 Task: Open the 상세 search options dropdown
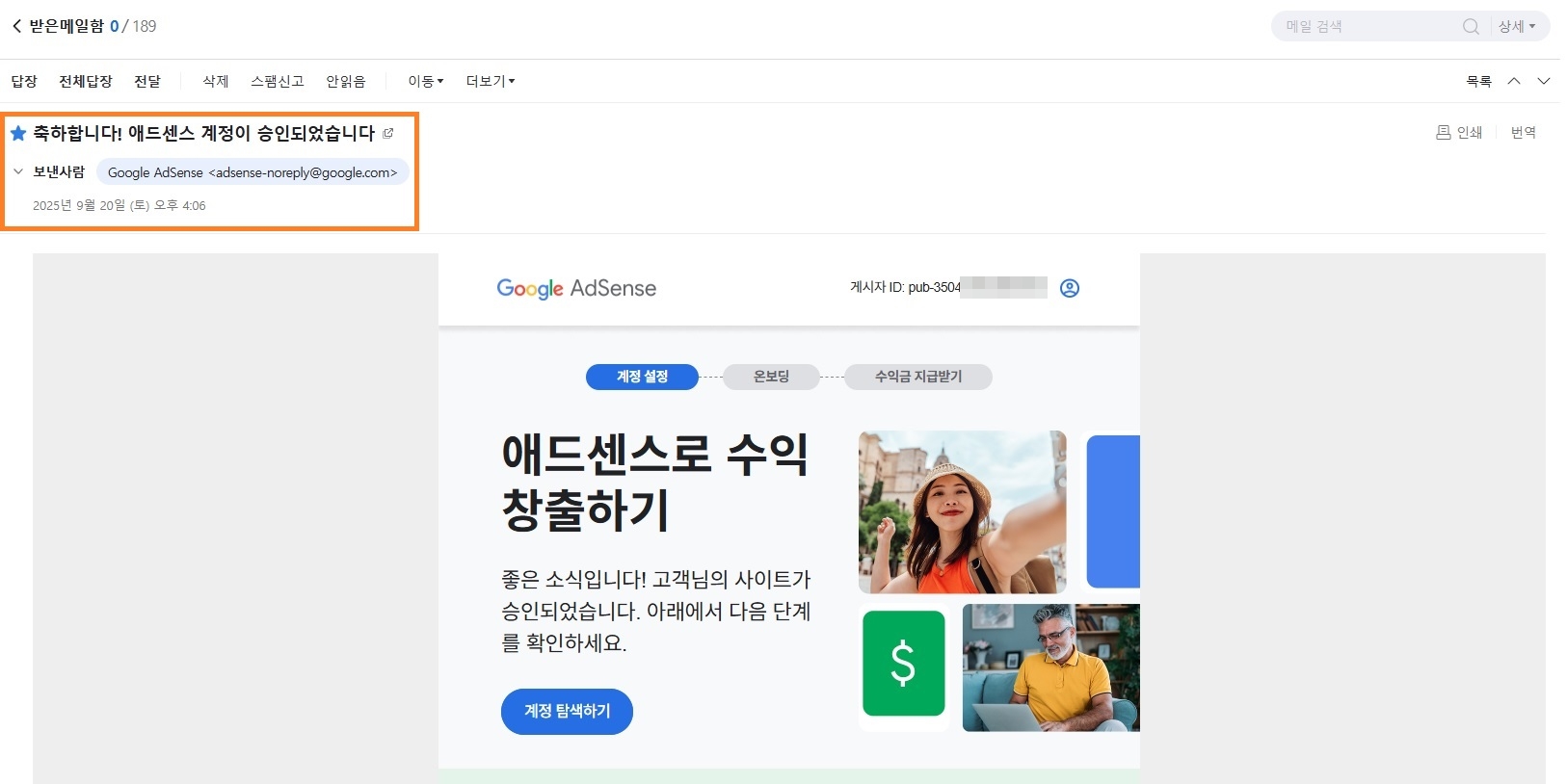tap(1517, 26)
